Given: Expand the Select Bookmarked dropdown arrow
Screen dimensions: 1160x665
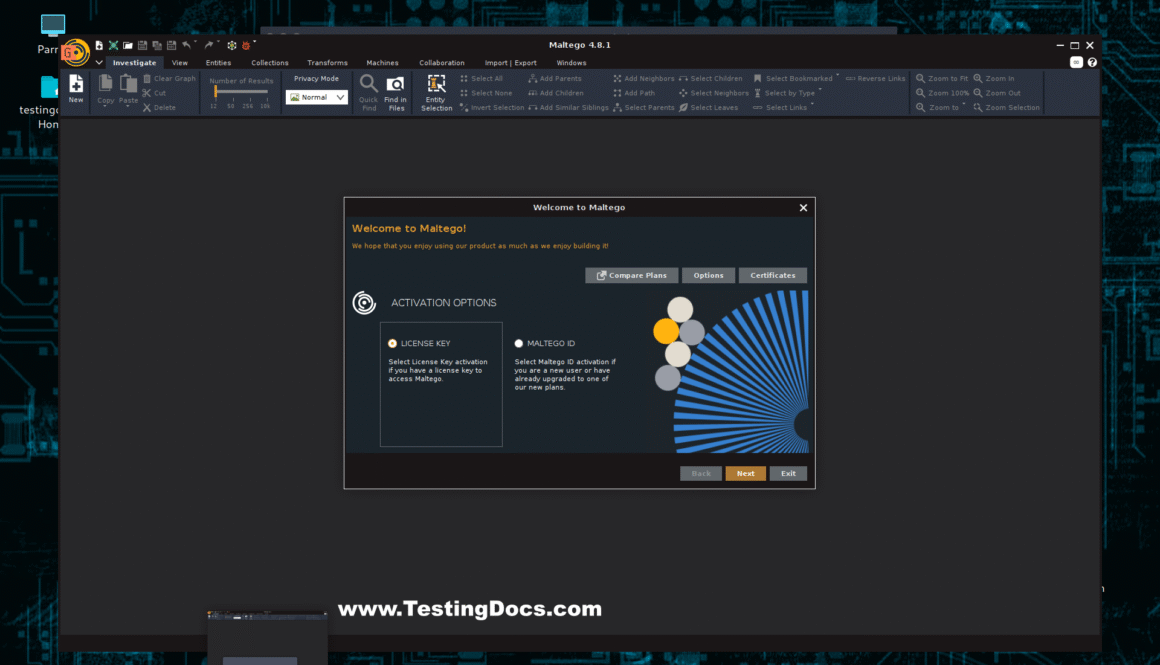Looking at the screenshot, I should (838, 77).
